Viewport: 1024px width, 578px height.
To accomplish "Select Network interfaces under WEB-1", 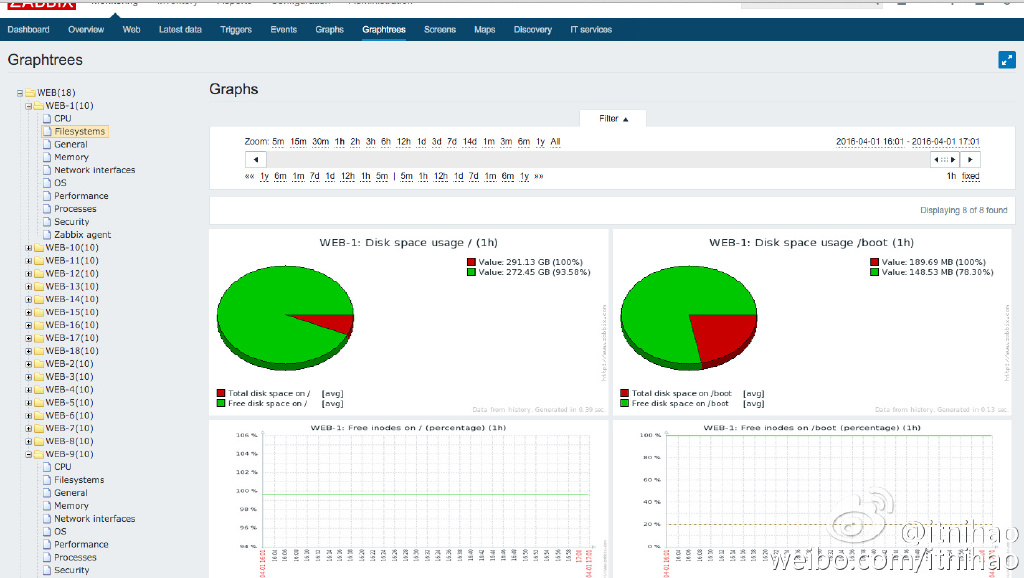I will (x=95, y=170).
